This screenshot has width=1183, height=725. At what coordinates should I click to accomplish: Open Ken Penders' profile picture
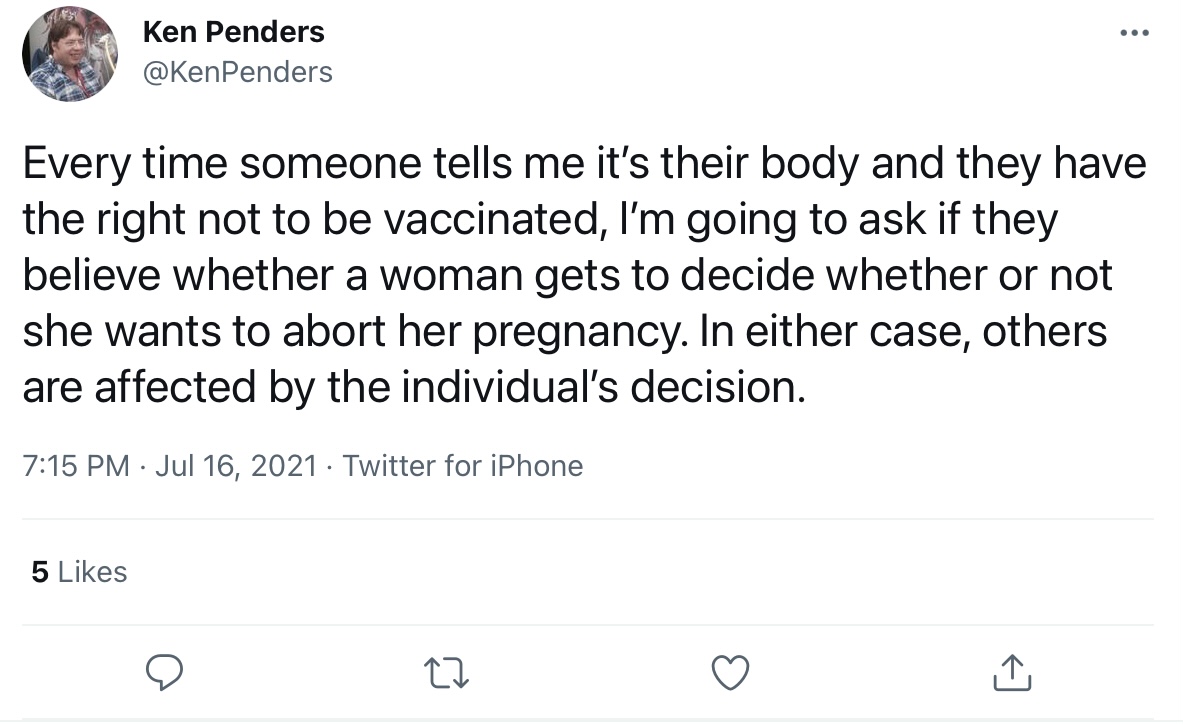tap(70, 54)
